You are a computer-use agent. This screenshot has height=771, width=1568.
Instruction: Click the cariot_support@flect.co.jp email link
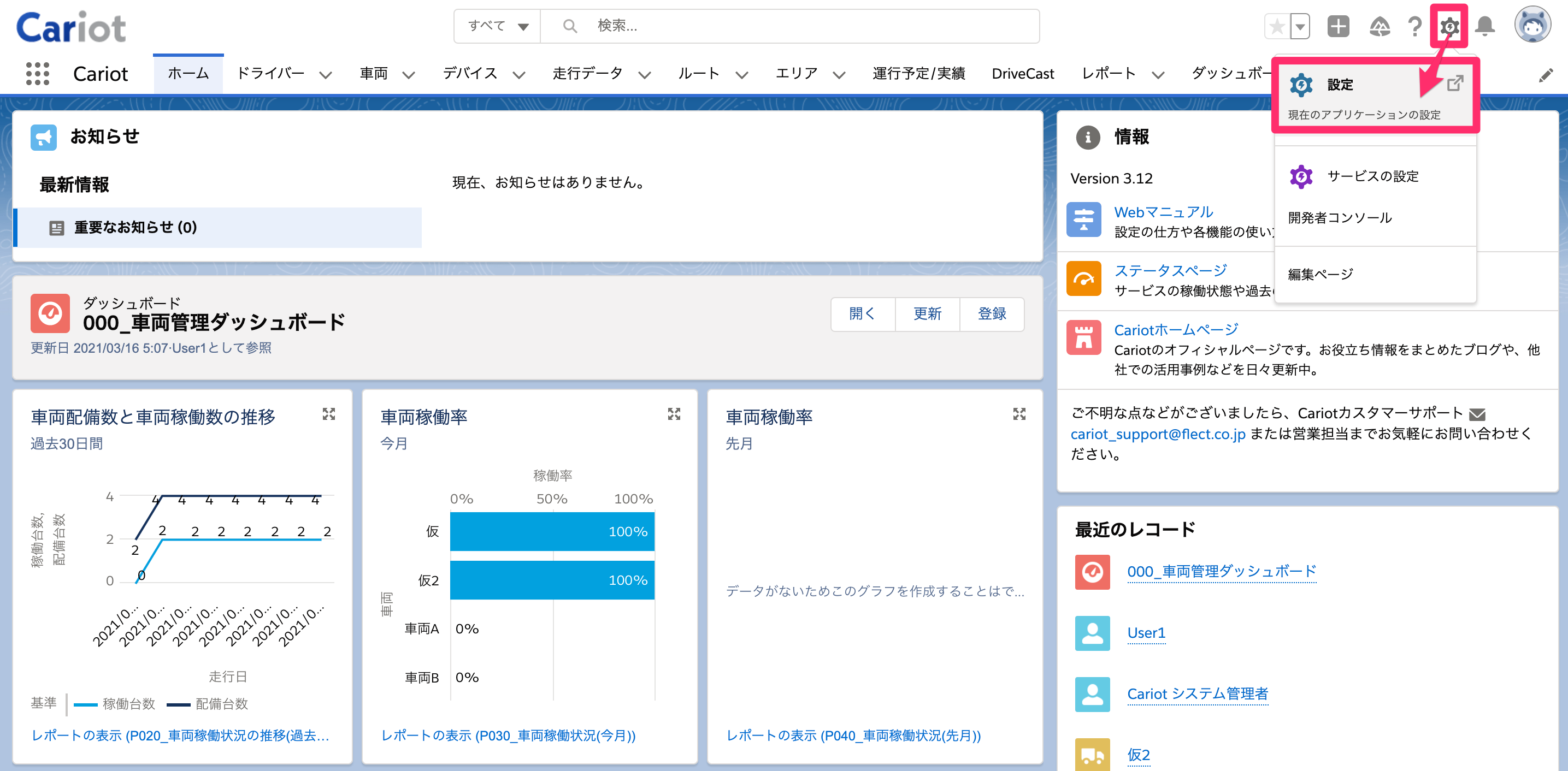click(x=1158, y=435)
